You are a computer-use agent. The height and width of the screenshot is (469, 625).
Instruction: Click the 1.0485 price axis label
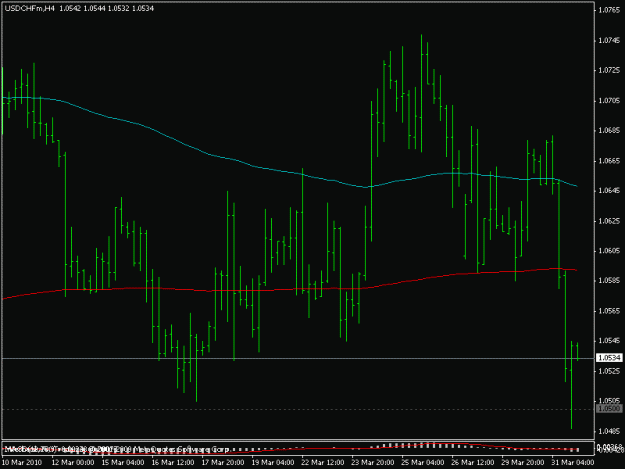tap(609, 431)
